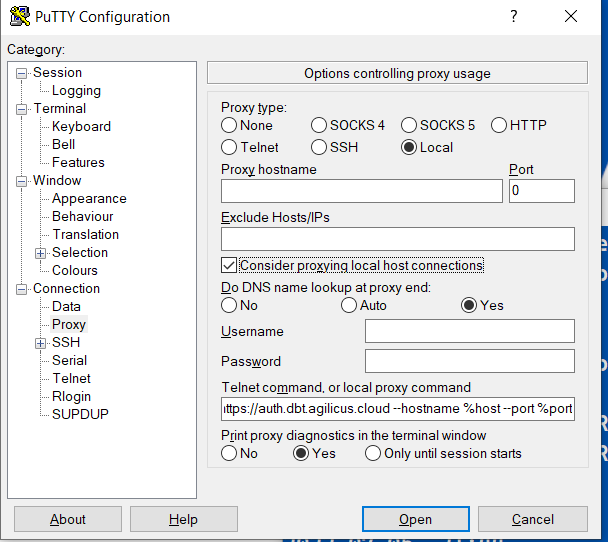This screenshot has width=608, height=542.
Task: Open the Translation category
Action: coord(85,235)
